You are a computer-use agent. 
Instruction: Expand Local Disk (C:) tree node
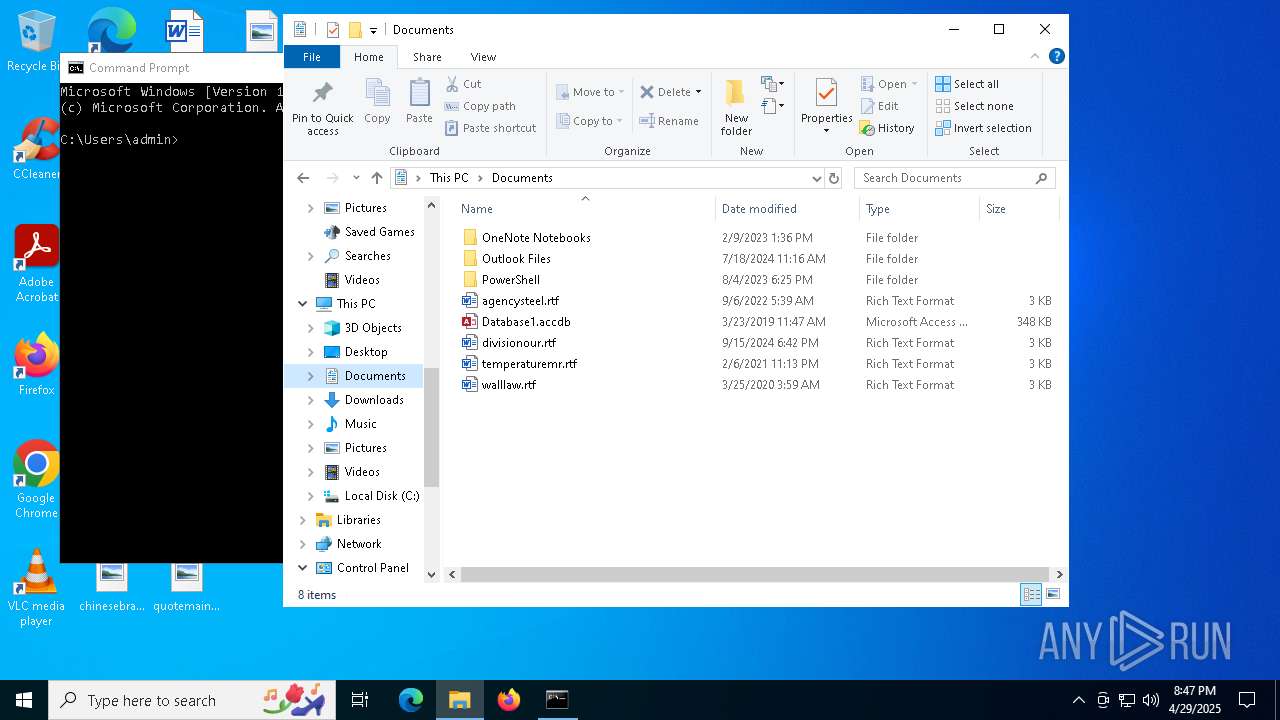point(311,496)
